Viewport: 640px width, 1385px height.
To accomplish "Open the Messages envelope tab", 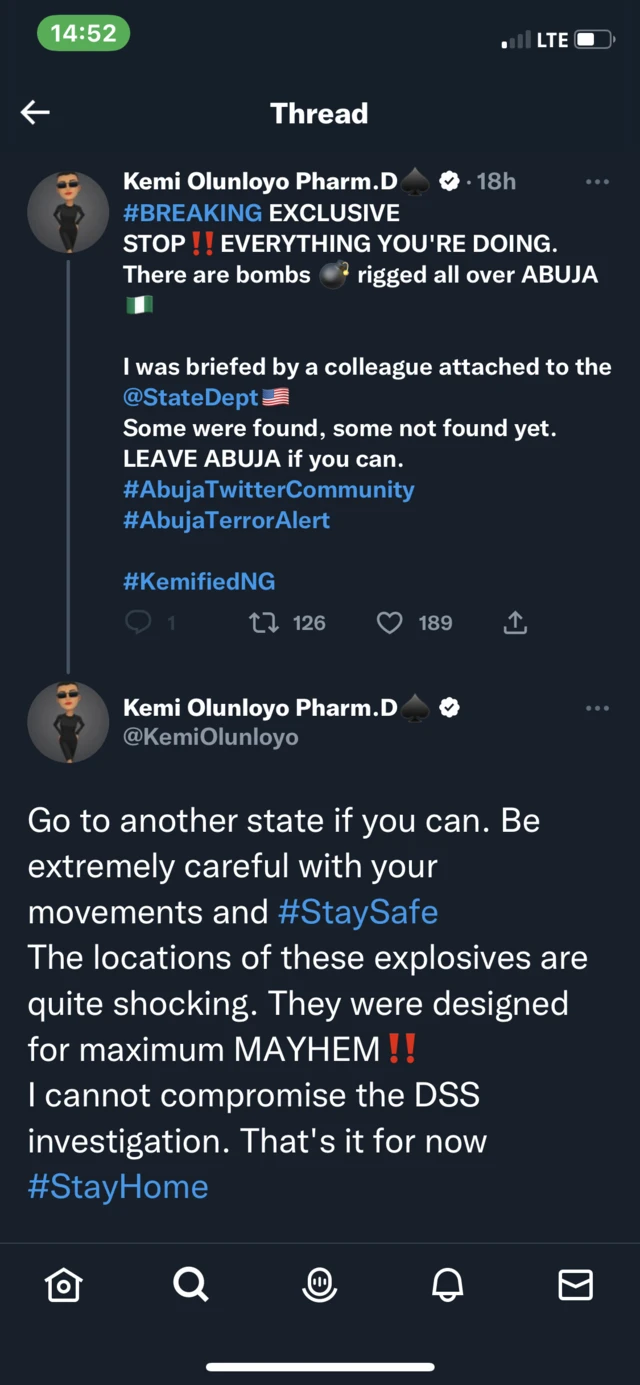I will pyautogui.click(x=576, y=1284).
